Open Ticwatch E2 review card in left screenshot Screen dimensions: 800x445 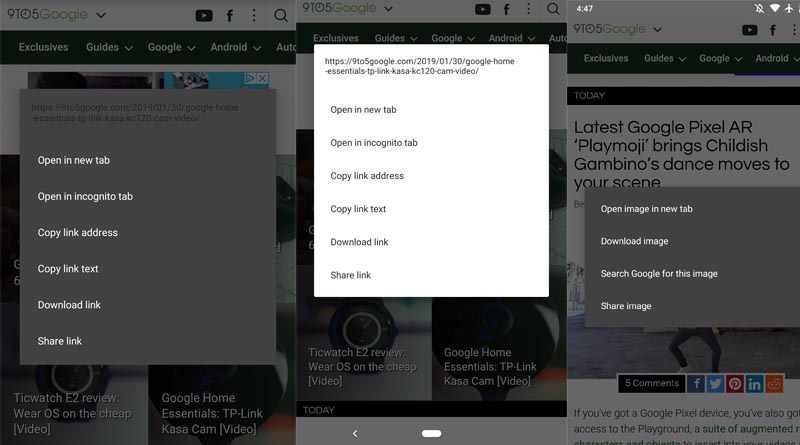tap(72, 413)
